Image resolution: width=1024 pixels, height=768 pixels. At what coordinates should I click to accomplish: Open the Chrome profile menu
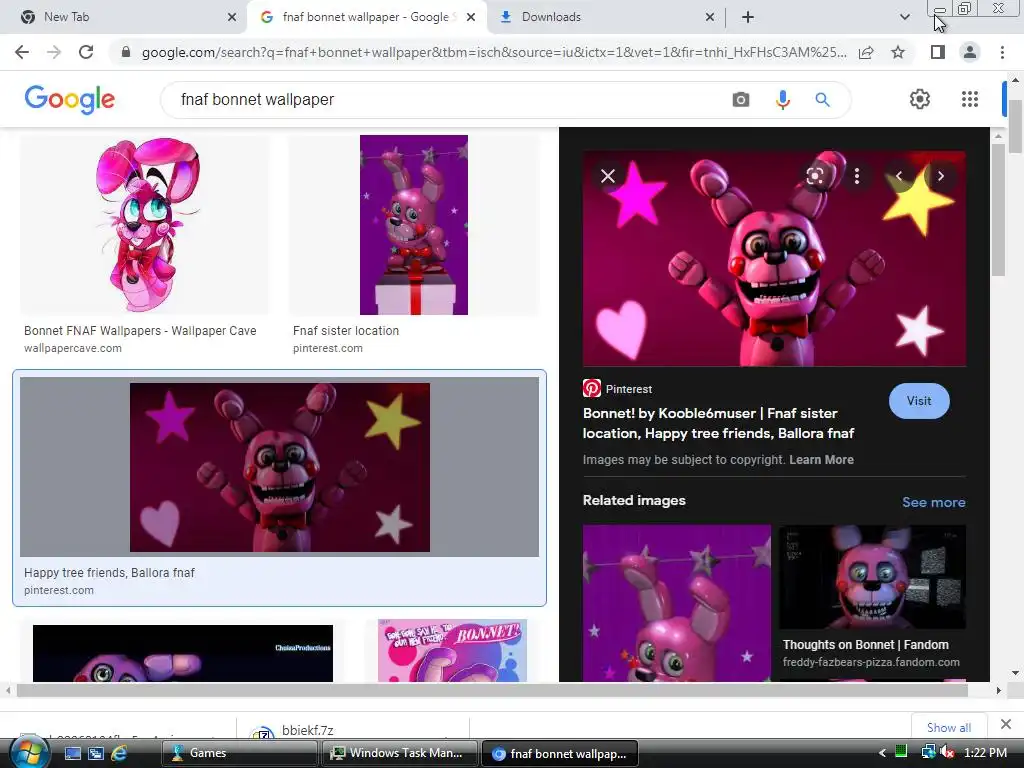(970, 52)
